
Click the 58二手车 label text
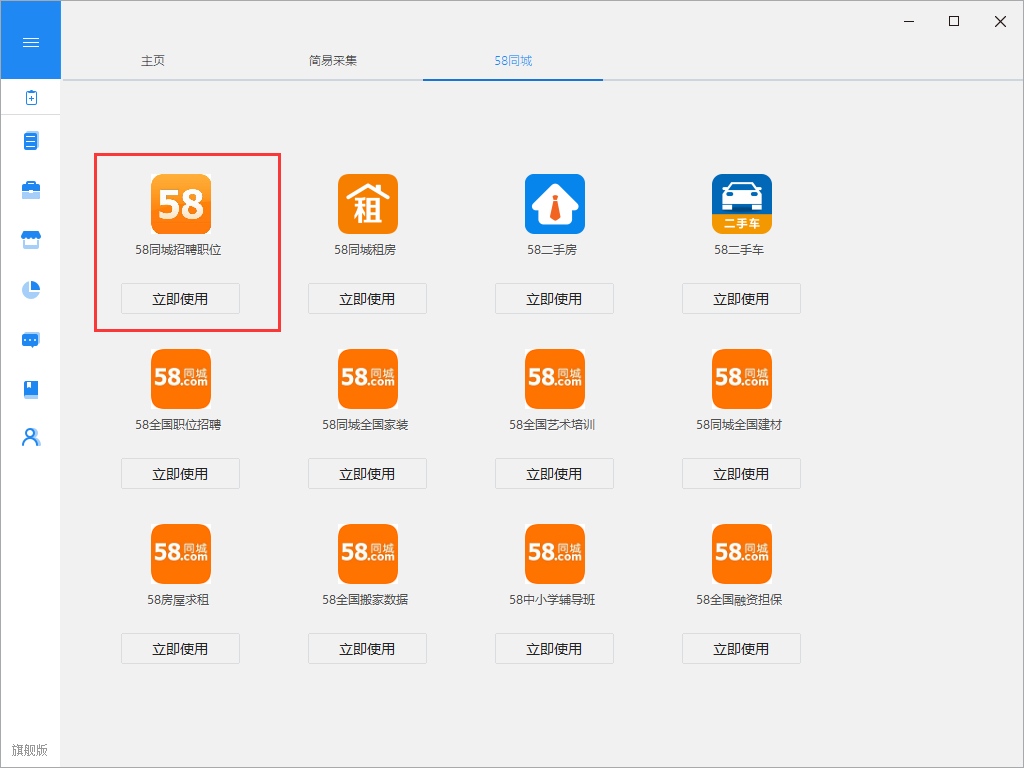click(739, 249)
